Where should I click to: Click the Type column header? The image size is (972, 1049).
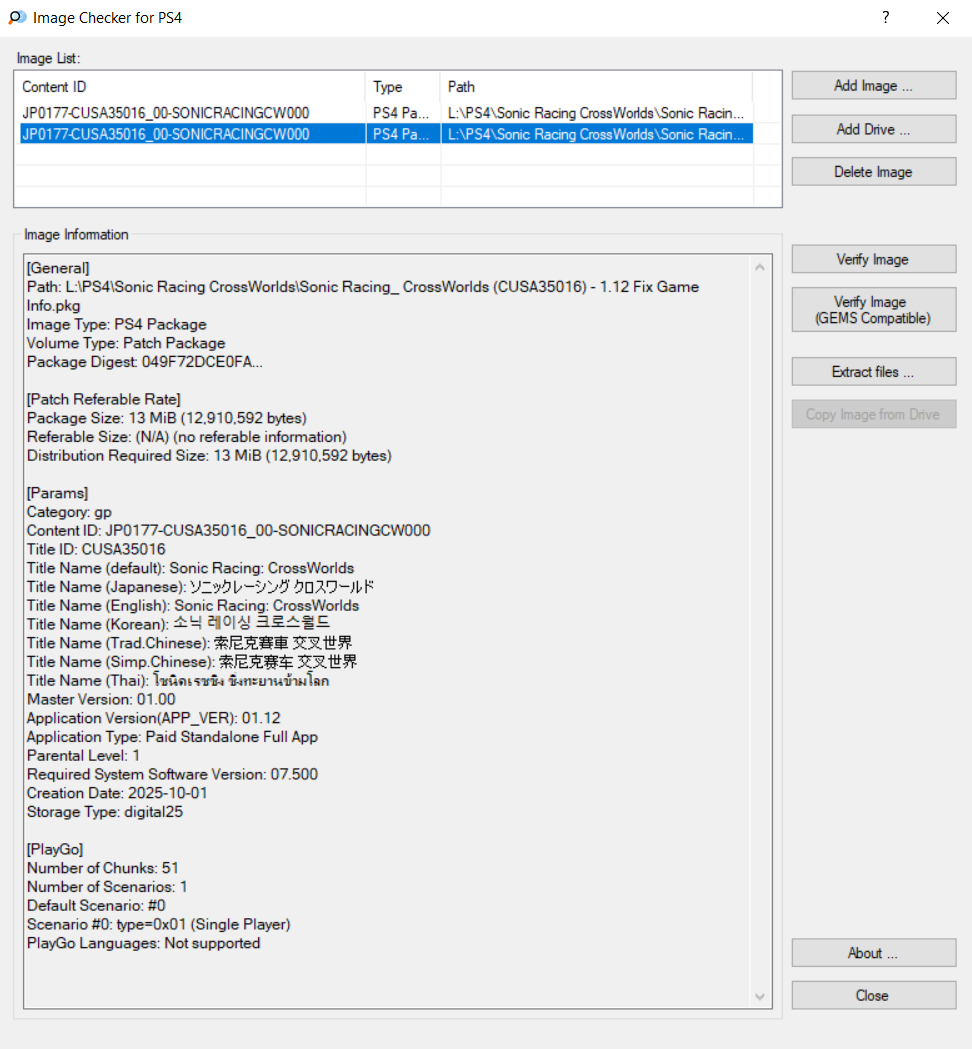click(402, 87)
